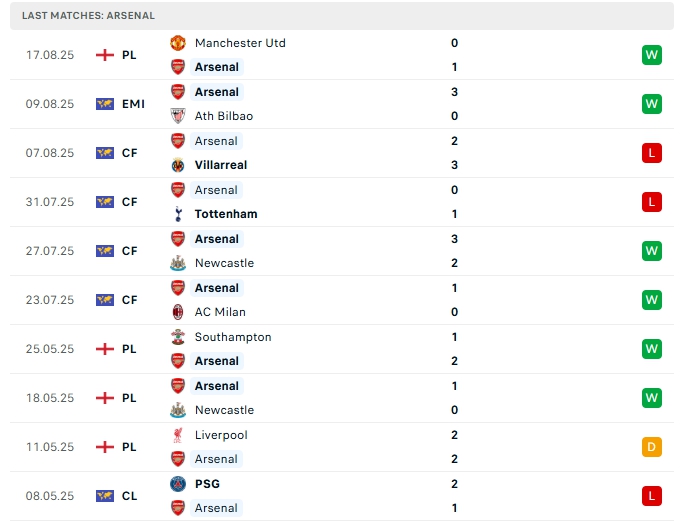Image resolution: width=684 pixels, height=521 pixels.
Task: Click the L badge for PSG match
Action: click(652, 496)
